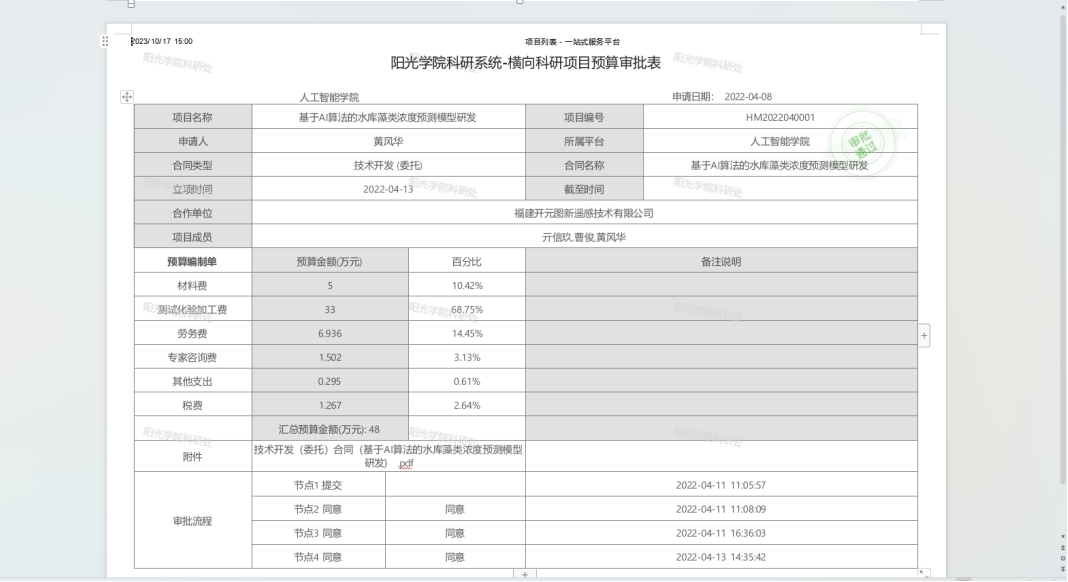Select the 项目编号 label cell
The width and height of the screenshot is (1068, 582).
[x=584, y=117]
